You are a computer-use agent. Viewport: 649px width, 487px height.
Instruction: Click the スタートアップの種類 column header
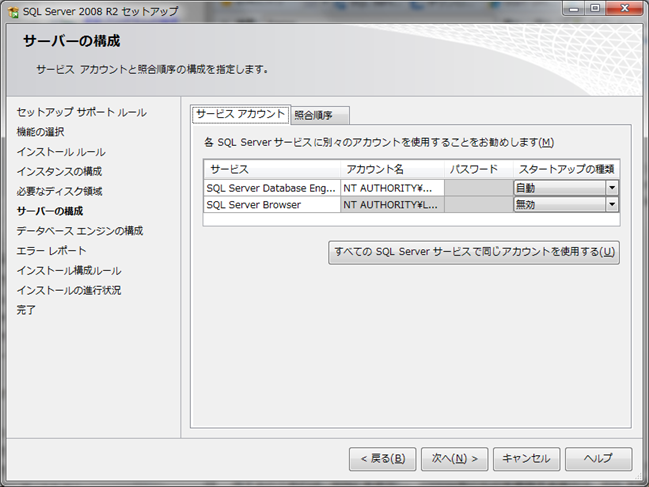pyautogui.click(x=566, y=169)
